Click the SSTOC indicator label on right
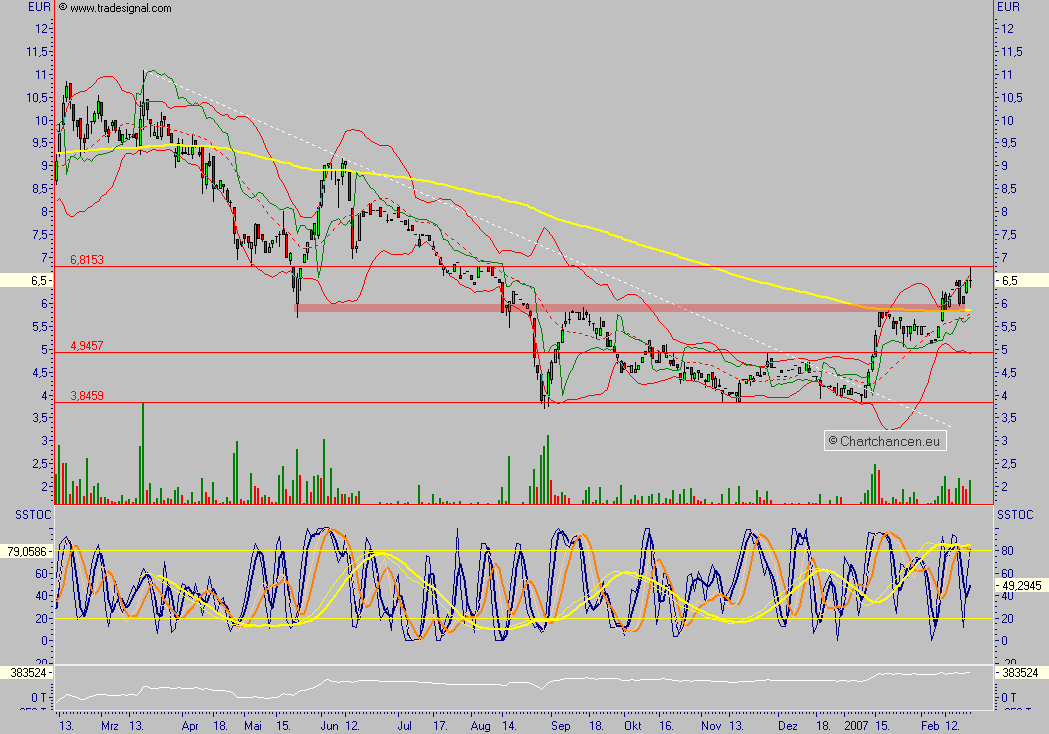 point(1015,515)
